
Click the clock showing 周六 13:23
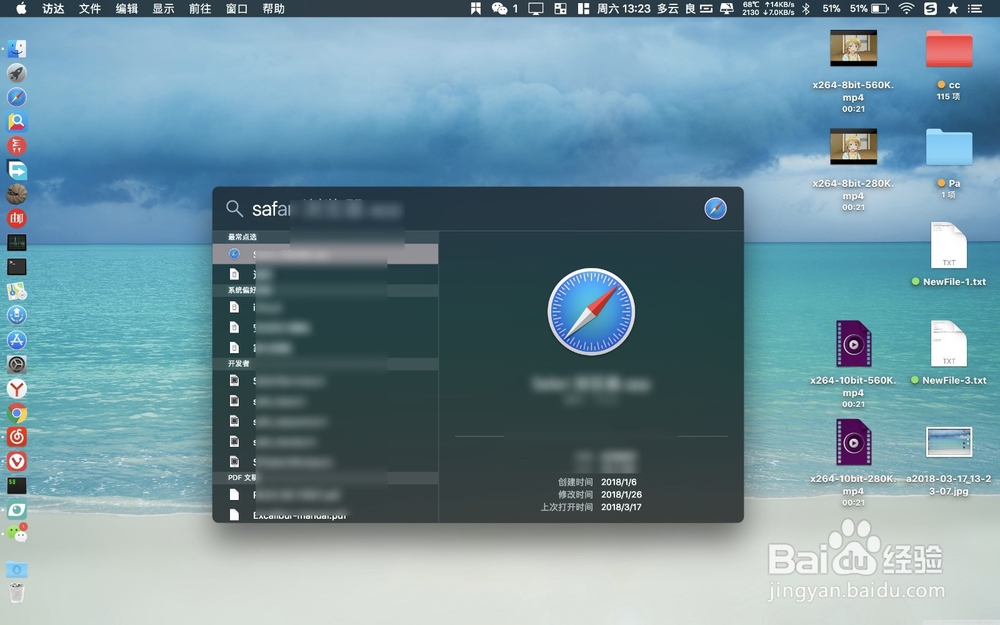click(624, 8)
